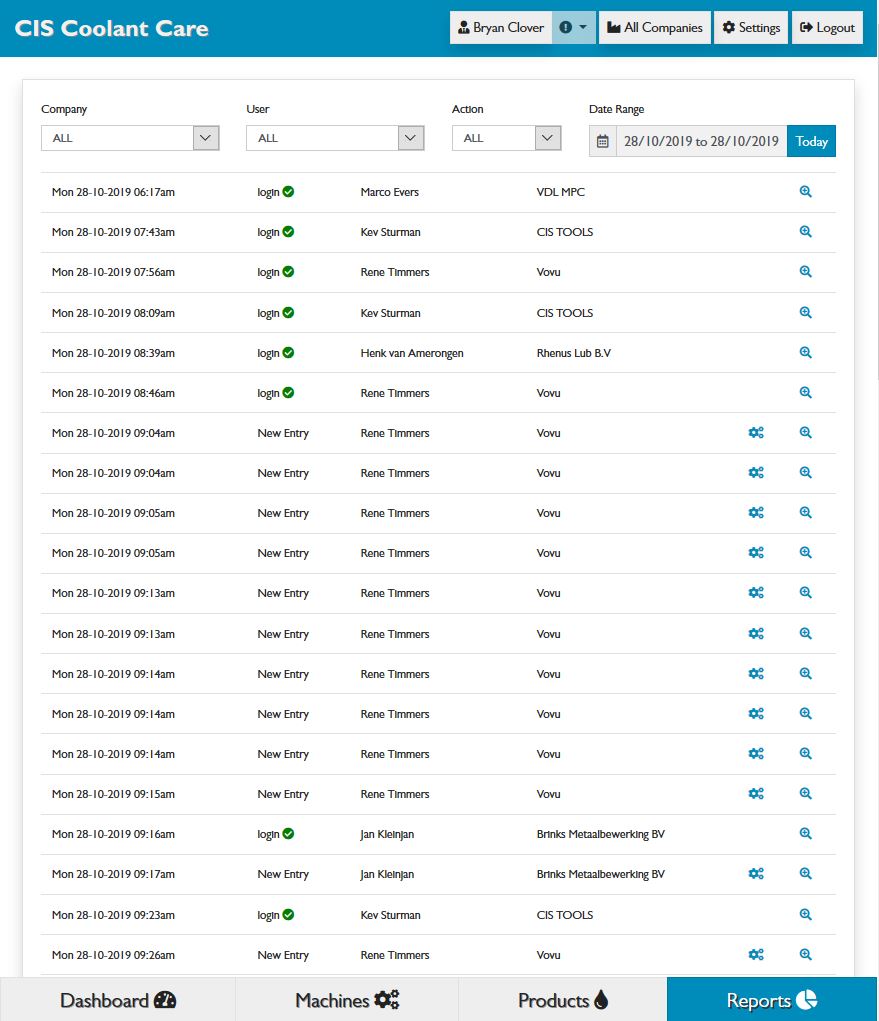The image size is (879, 1021).
Task: Go to the Products tab
Action: (x=563, y=1000)
